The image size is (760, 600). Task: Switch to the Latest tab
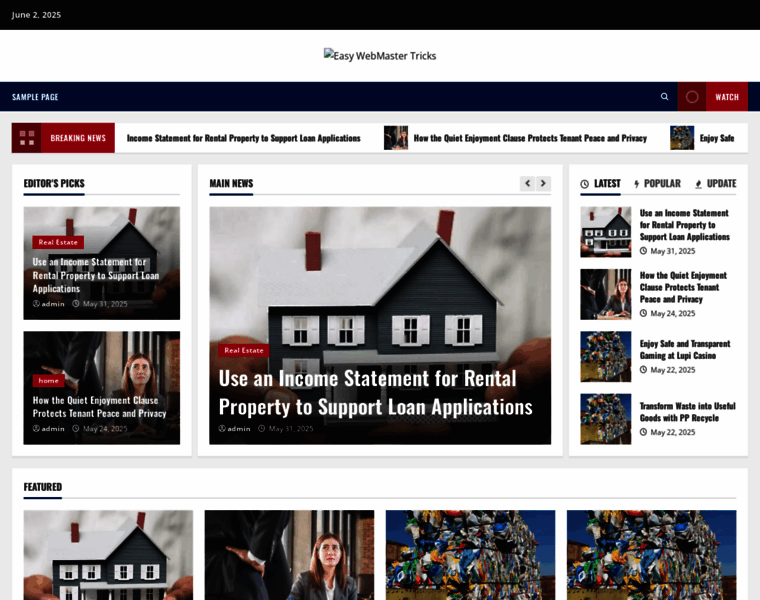tap(601, 184)
